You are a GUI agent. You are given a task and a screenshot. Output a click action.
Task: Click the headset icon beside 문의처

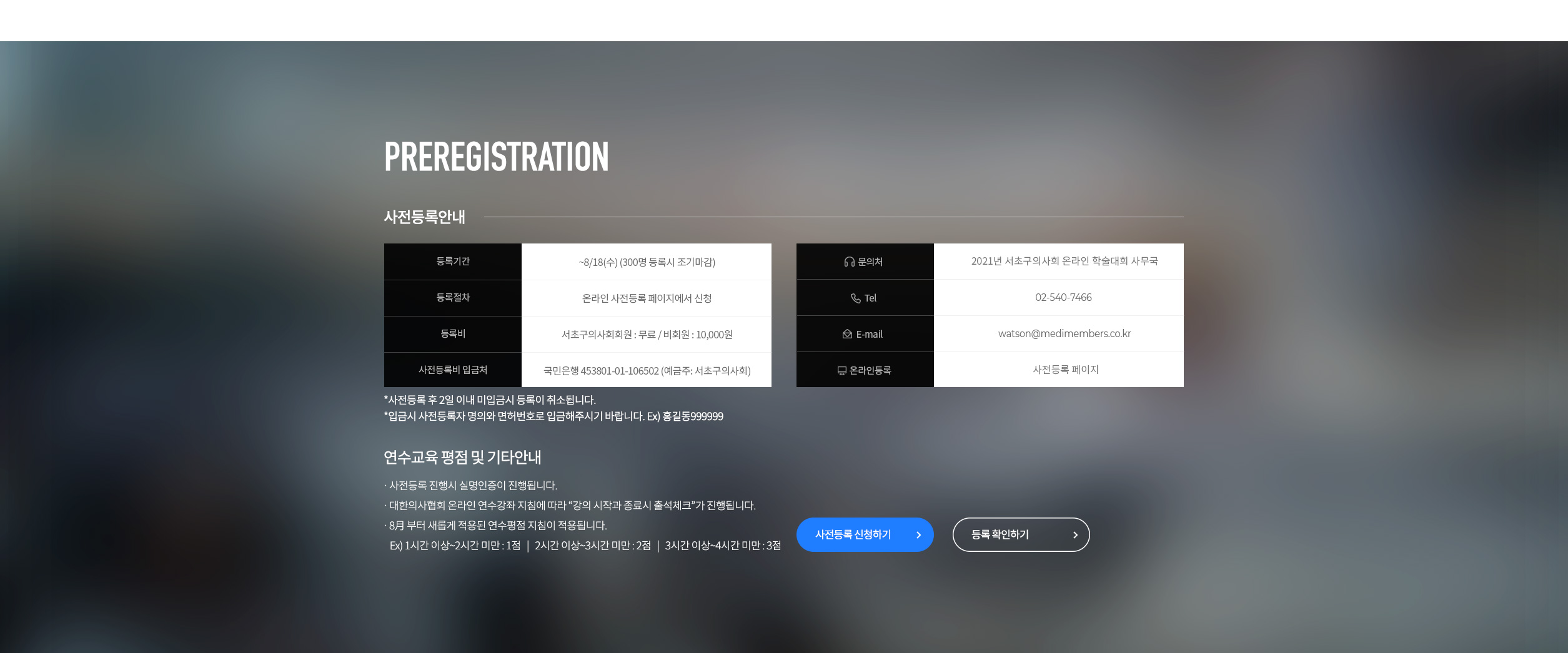[849, 262]
